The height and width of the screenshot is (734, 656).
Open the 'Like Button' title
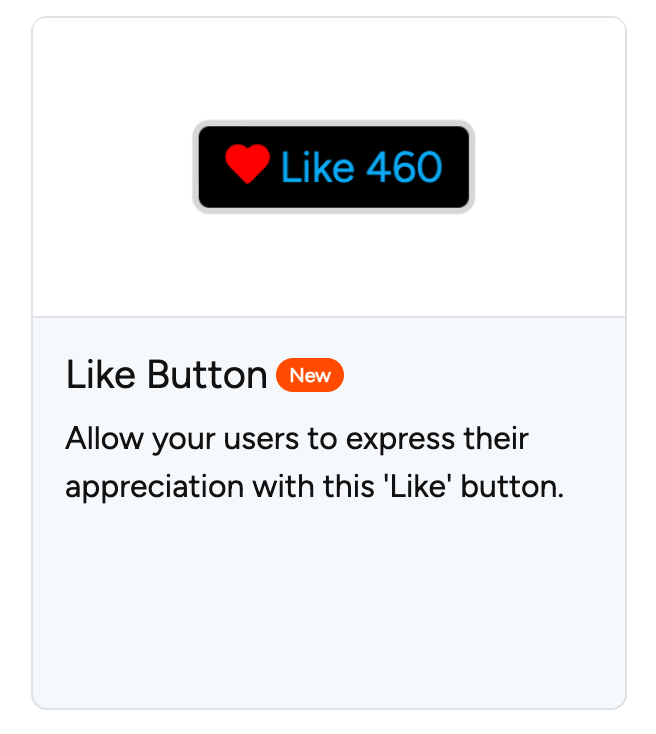[166, 374]
